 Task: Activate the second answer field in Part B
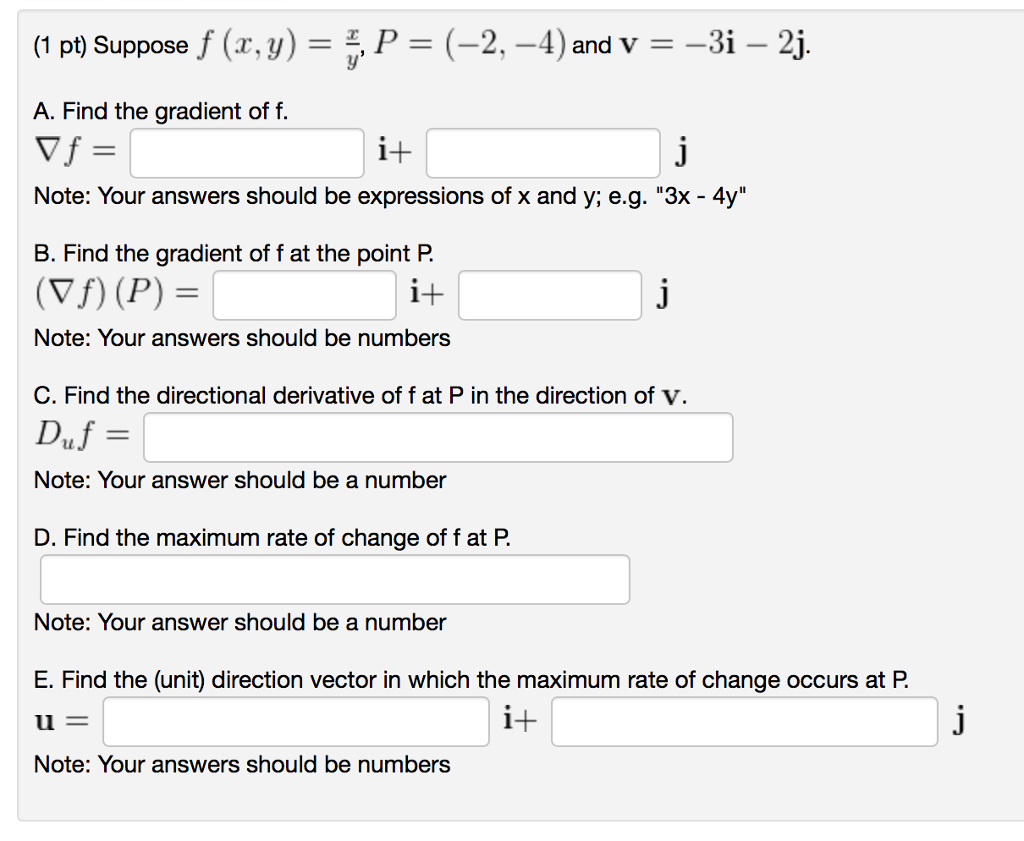click(x=548, y=294)
